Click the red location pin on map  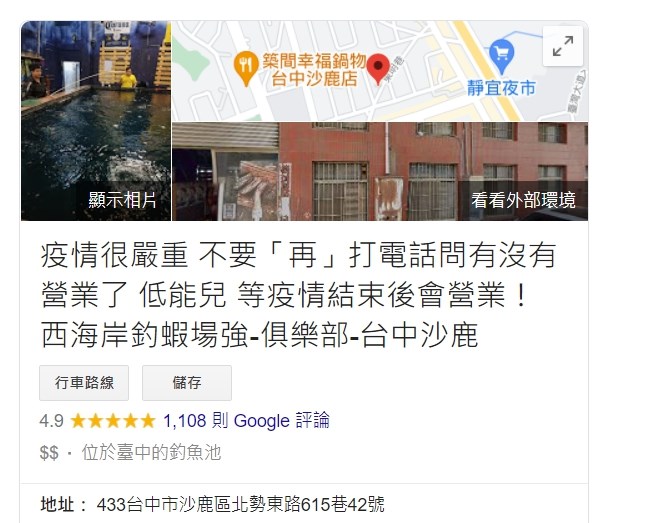tap(378, 69)
